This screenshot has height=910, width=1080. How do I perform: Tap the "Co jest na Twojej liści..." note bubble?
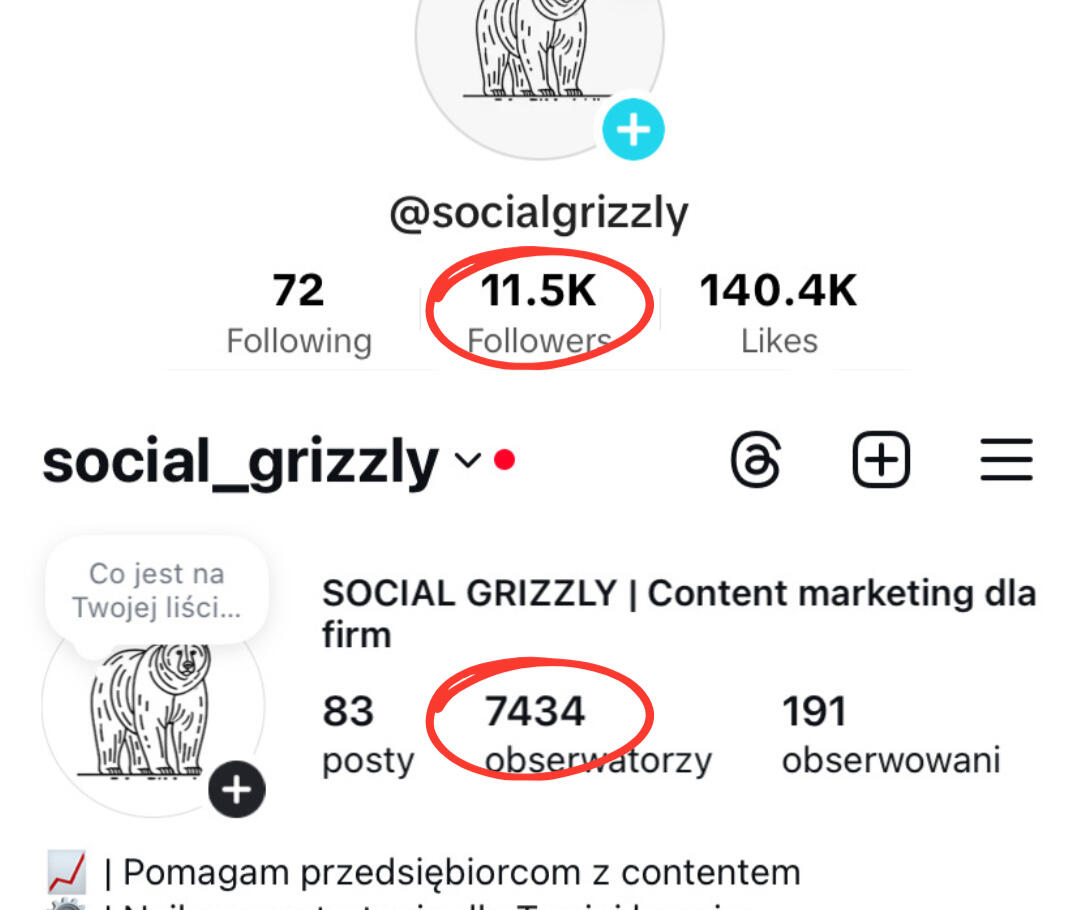click(156, 590)
